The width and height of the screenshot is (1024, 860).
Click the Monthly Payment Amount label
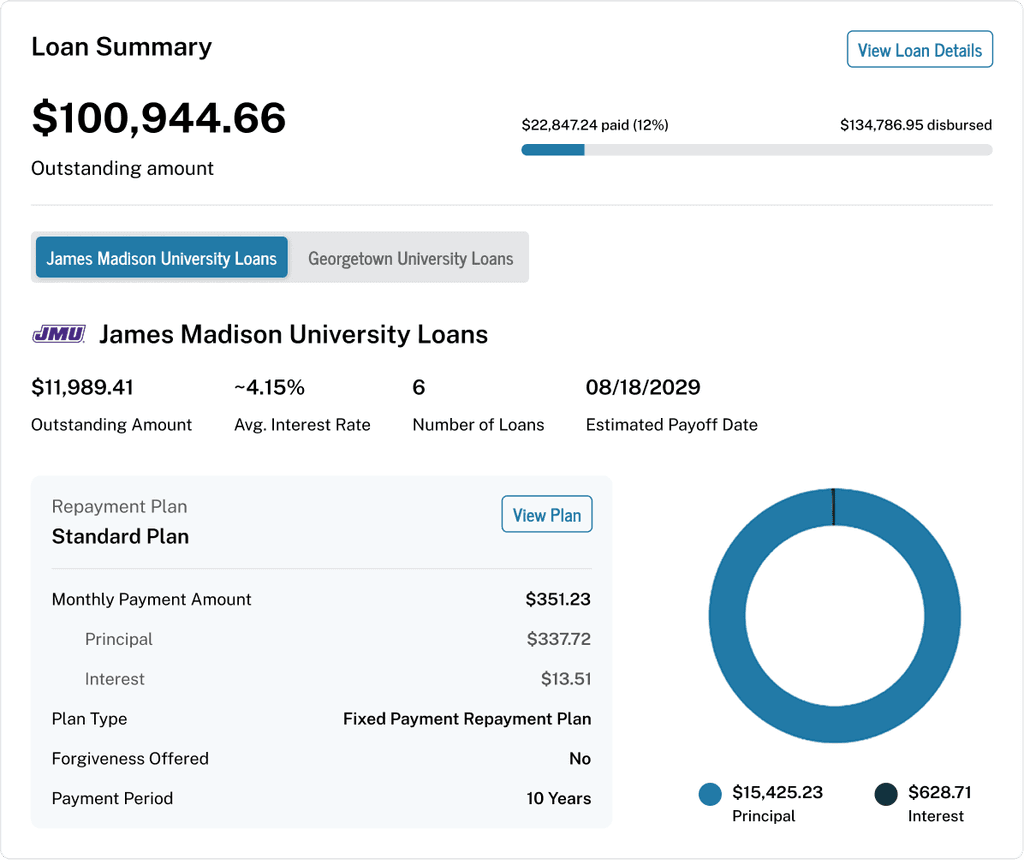pyautogui.click(x=152, y=599)
